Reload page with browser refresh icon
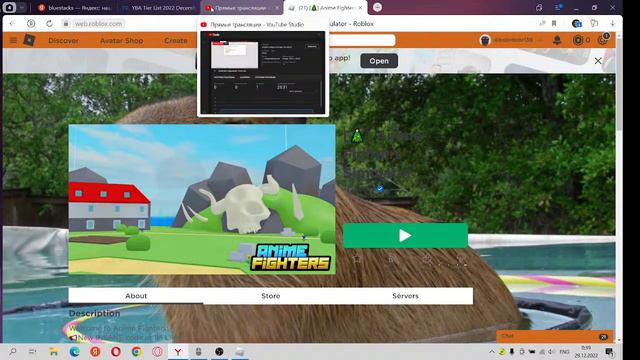The height and width of the screenshot is (360, 640). point(49,24)
